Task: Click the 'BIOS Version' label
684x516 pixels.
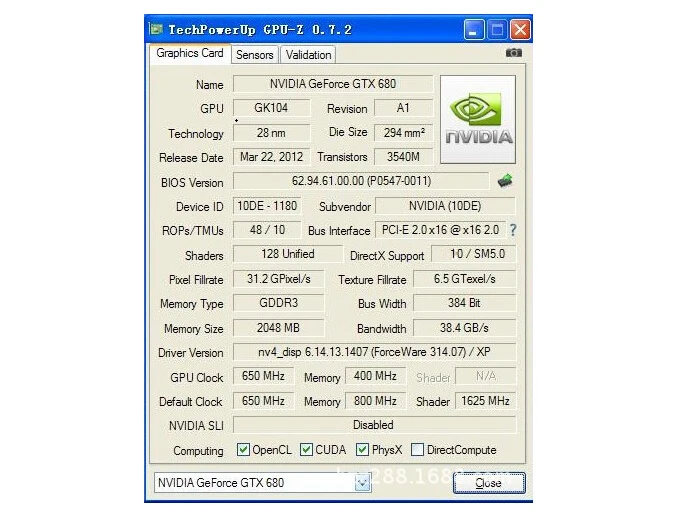Action: tap(192, 182)
